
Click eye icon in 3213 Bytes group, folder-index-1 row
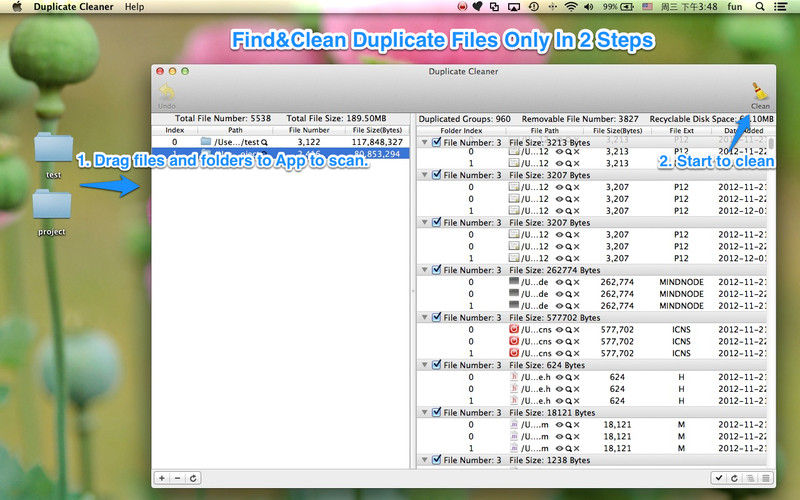point(559,163)
